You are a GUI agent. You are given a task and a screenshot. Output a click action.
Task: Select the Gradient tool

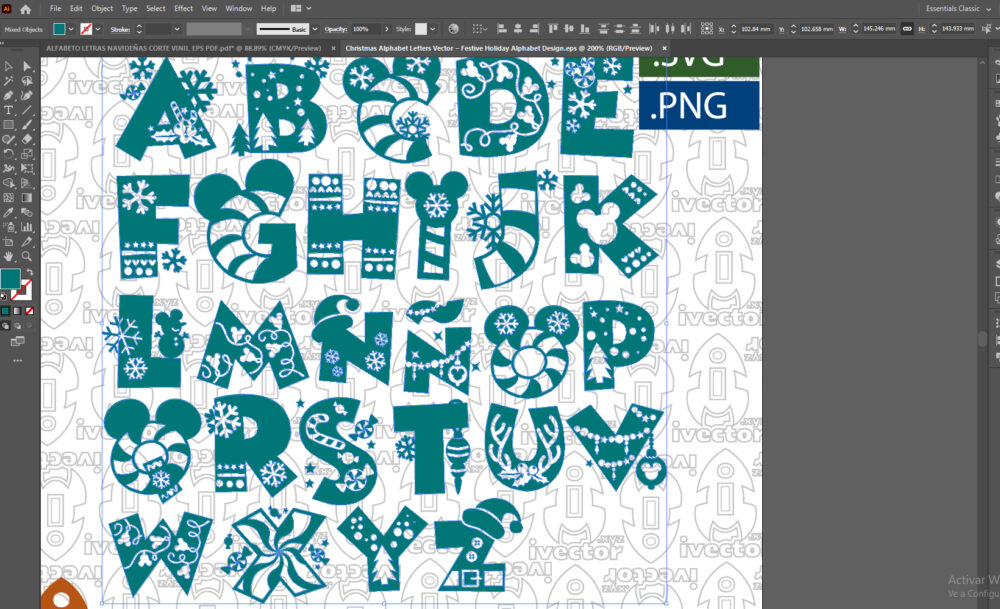tap(27, 198)
